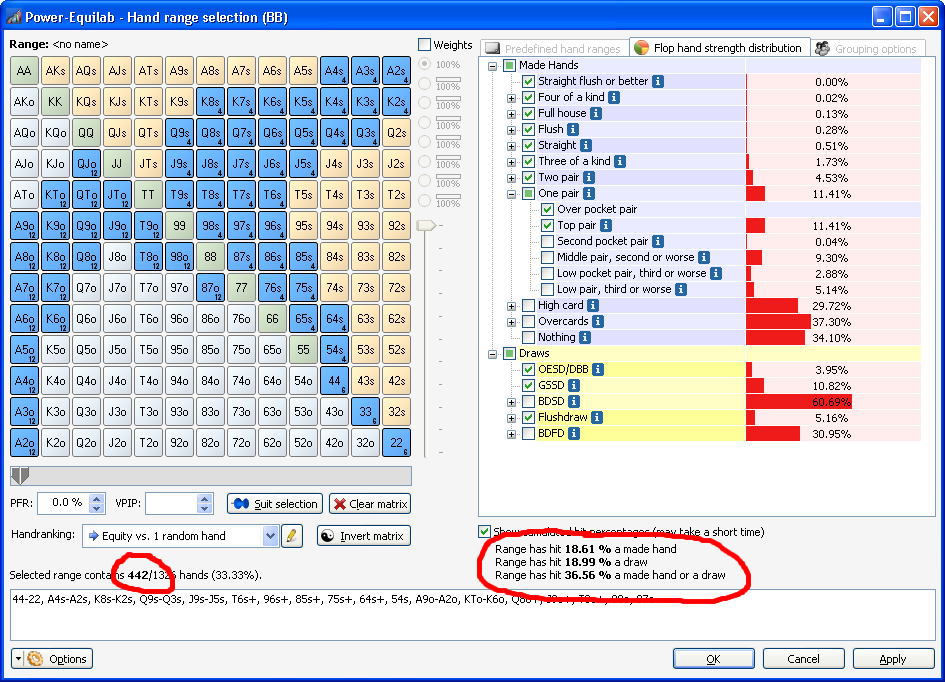
Task: Click the info icon beside Second pocket pair
Action: (x=658, y=242)
